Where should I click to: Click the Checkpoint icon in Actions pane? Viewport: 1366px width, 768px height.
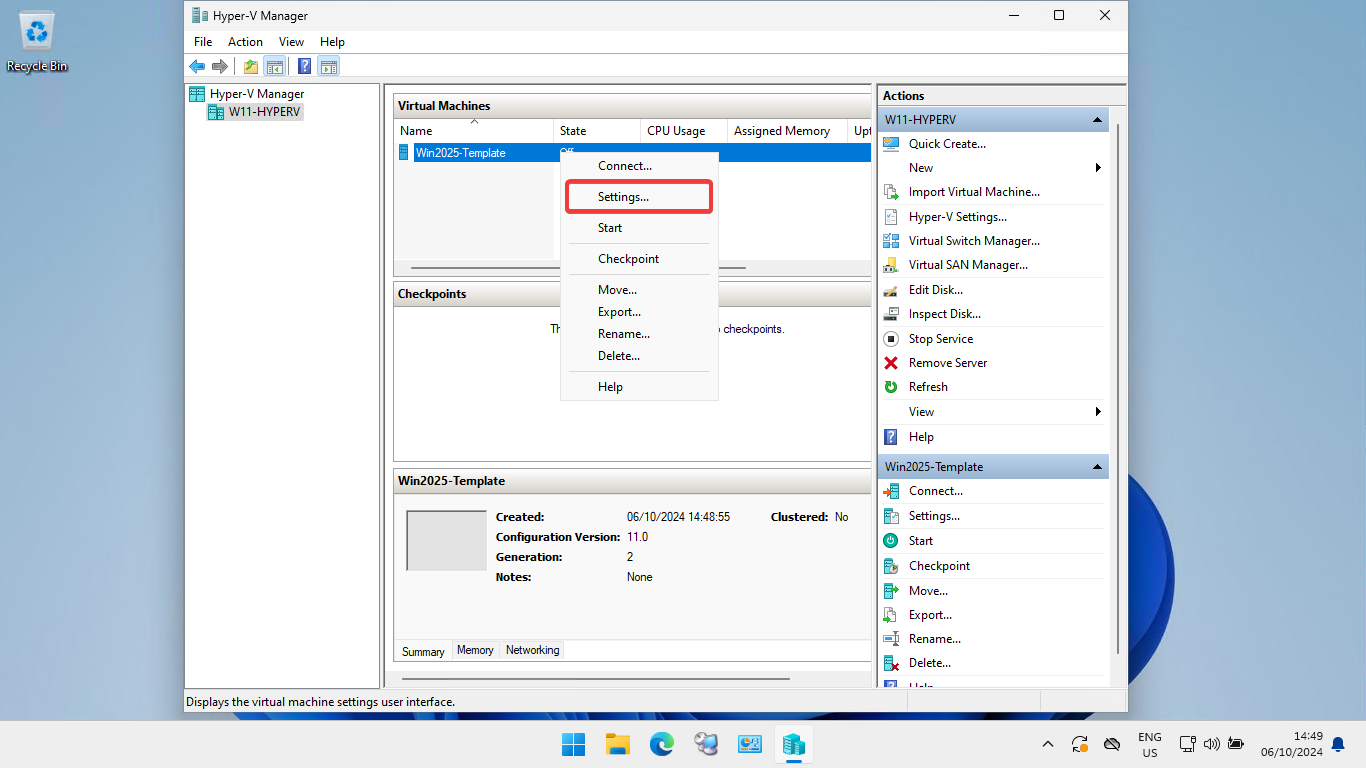tap(891, 566)
